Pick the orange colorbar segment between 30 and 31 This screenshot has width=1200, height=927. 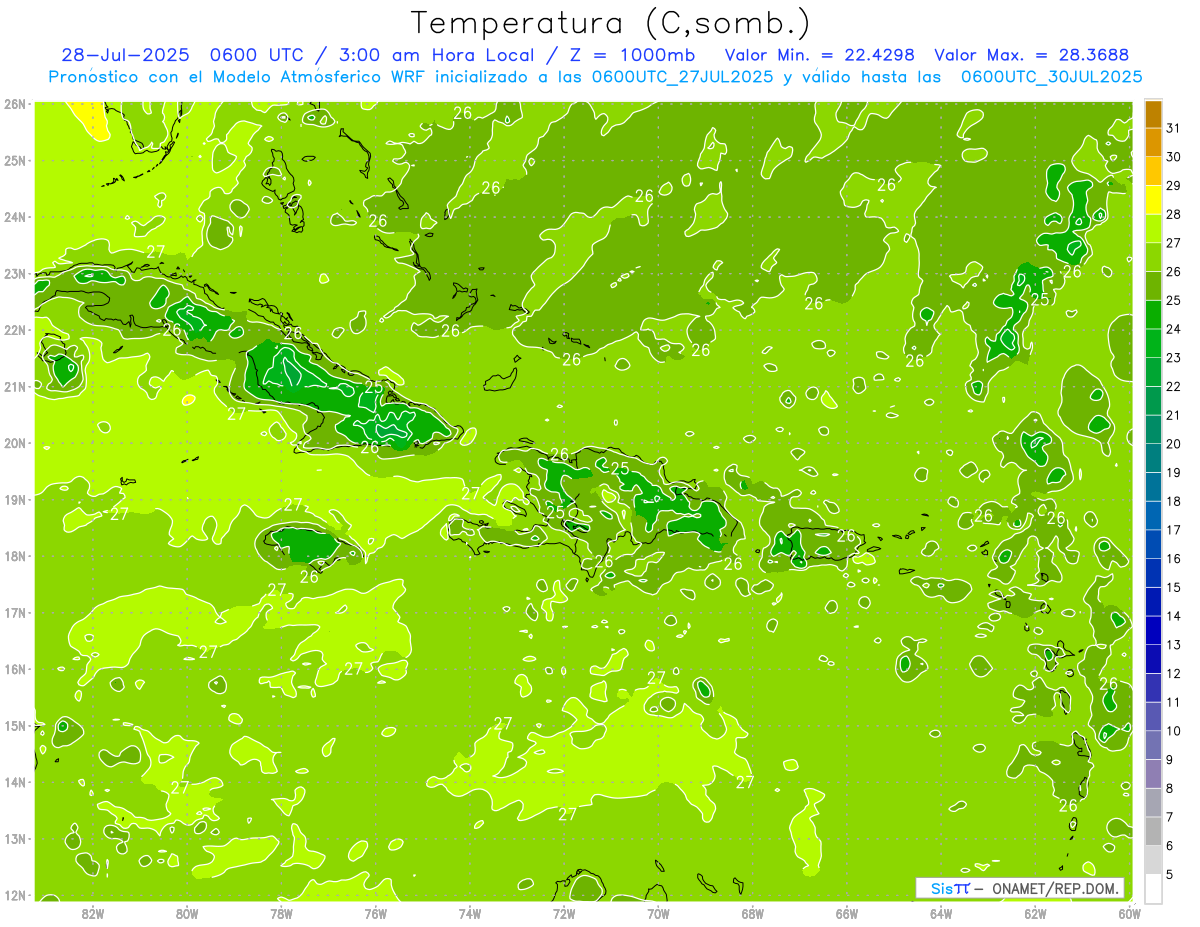click(x=1153, y=142)
